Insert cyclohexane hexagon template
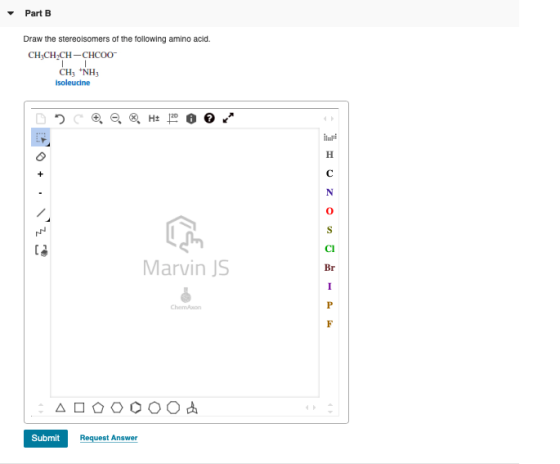 pos(117,408)
